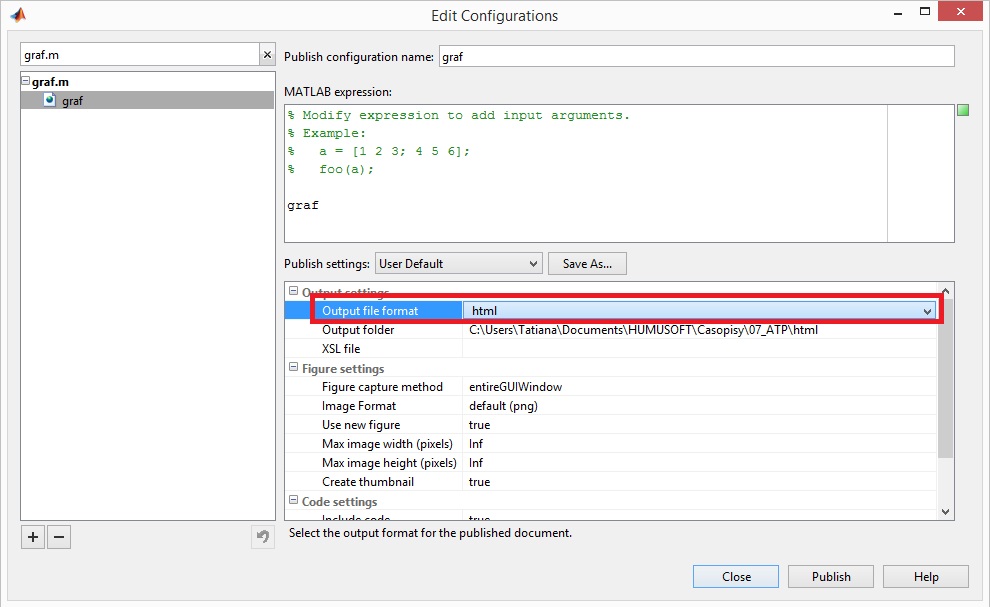Select the Max image height (pixels) row
The image size is (990, 607).
tap(611, 462)
